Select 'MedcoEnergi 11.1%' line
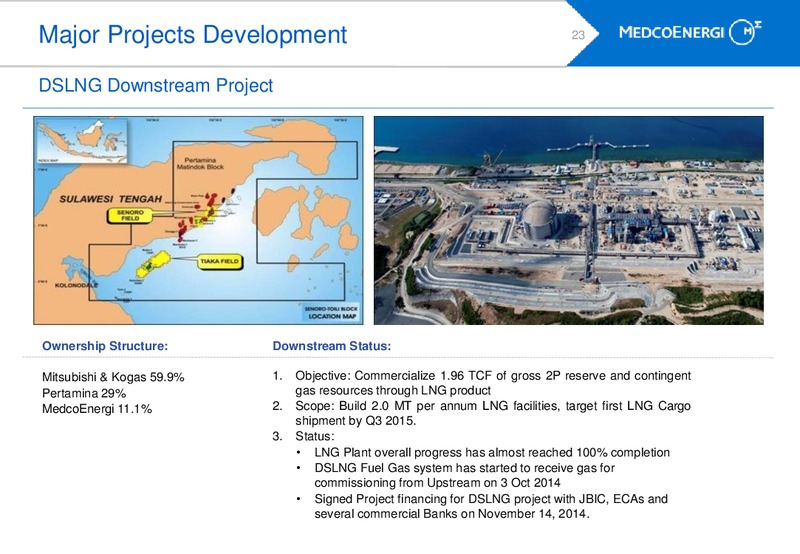The height and width of the screenshot is (554, 800). click(97, 409)
